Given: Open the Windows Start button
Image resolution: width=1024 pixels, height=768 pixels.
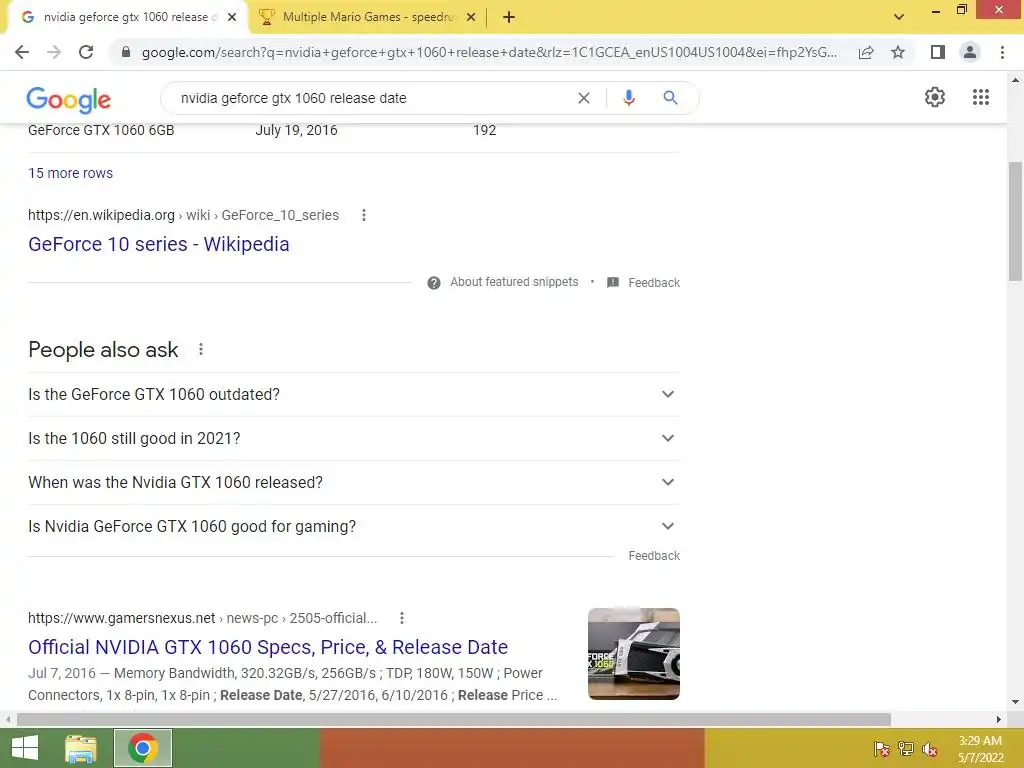Looking at the screenshot, I should (x=24, y=748).
